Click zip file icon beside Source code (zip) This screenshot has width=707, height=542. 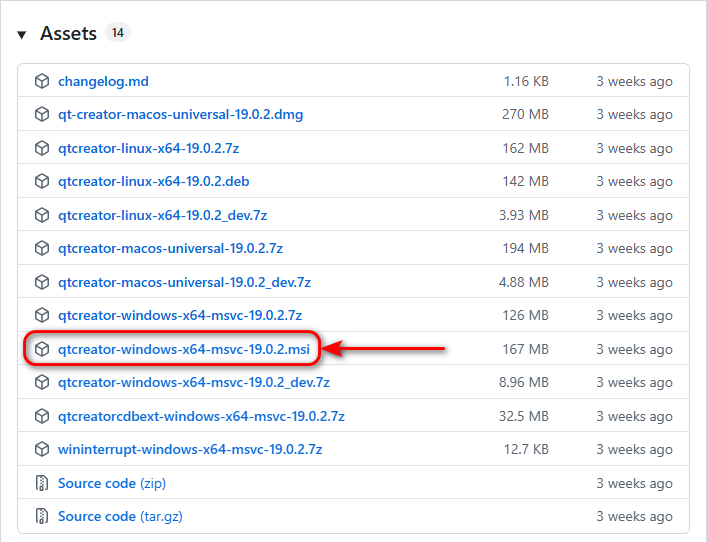42,483
